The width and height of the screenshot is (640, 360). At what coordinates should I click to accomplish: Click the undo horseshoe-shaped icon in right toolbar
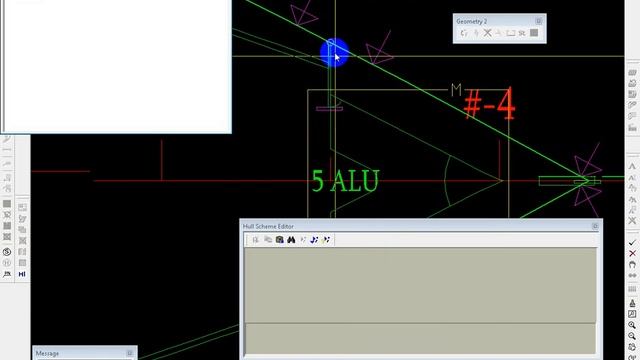(632, 264)
